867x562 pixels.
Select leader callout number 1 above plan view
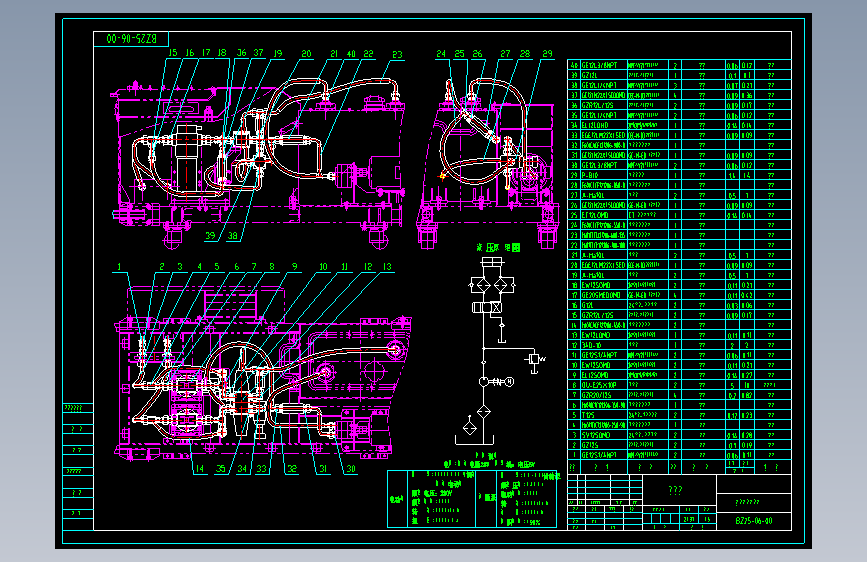[119, 267]
